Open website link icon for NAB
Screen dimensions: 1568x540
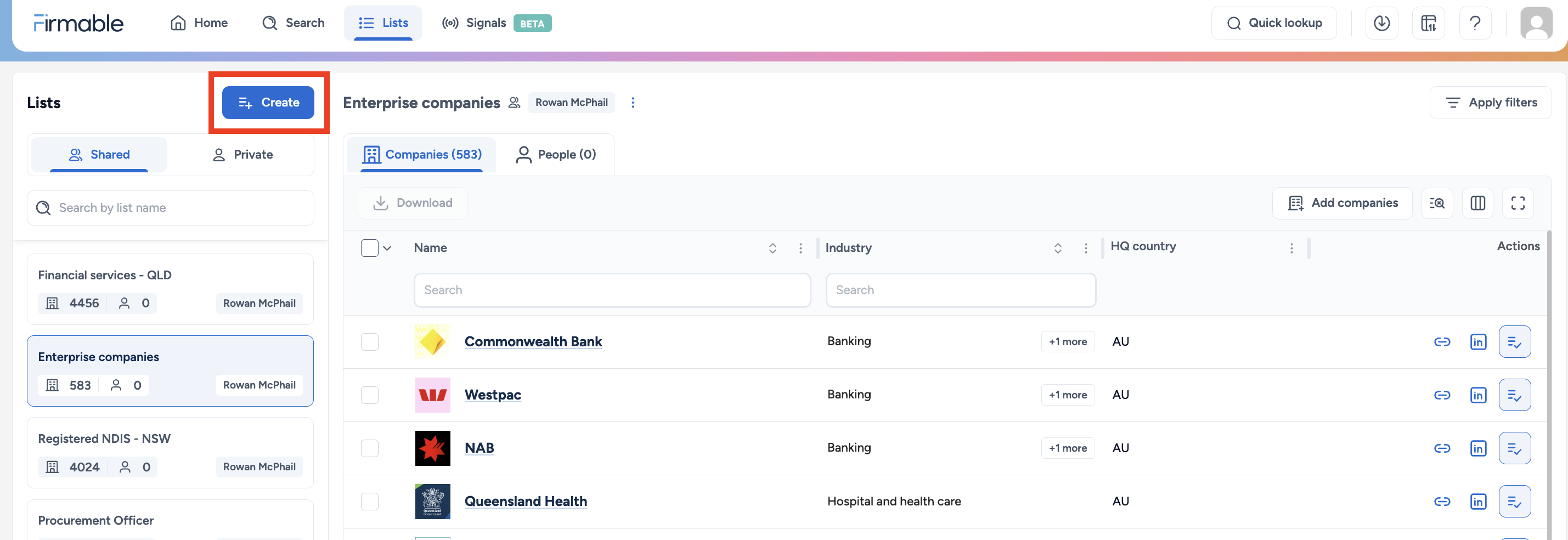pyautogui.click(x=1442, y=448)
